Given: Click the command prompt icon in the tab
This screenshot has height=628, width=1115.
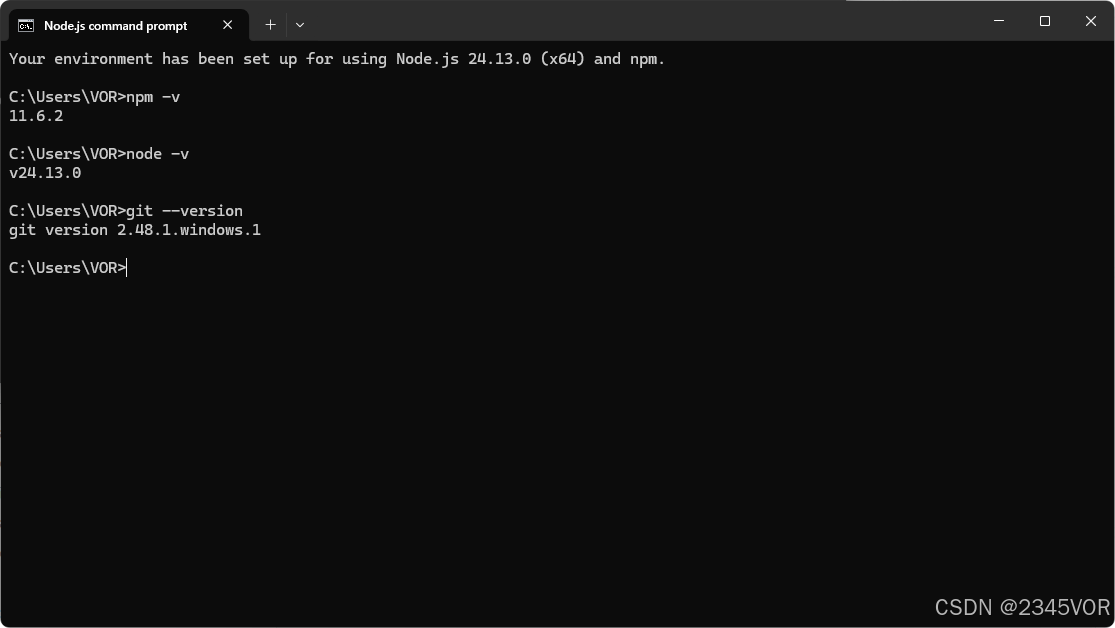Looking at the screenshot, I should 26,26.
